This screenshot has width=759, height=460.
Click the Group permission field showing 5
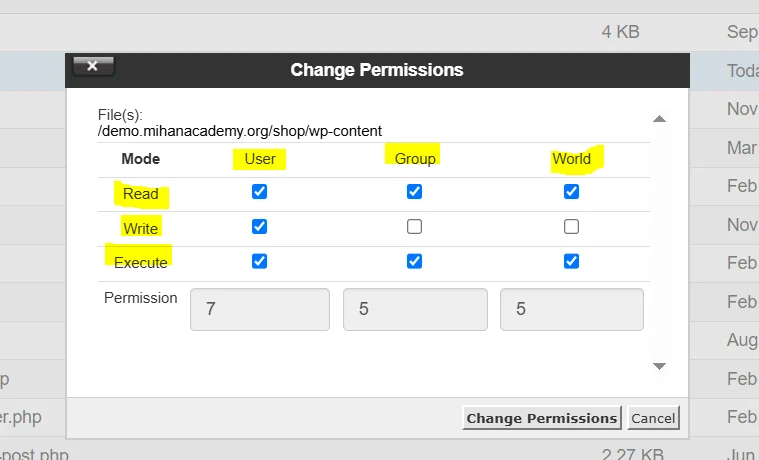tap(415, 310)
